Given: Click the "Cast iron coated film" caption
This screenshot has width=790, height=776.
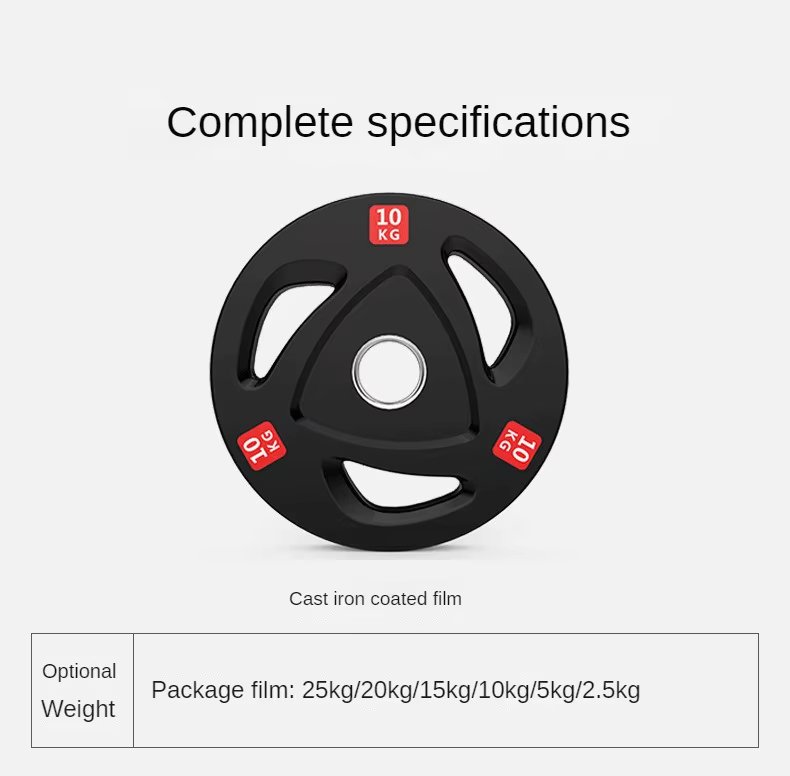Looking at the screenshot, I should tap(375, 599).
